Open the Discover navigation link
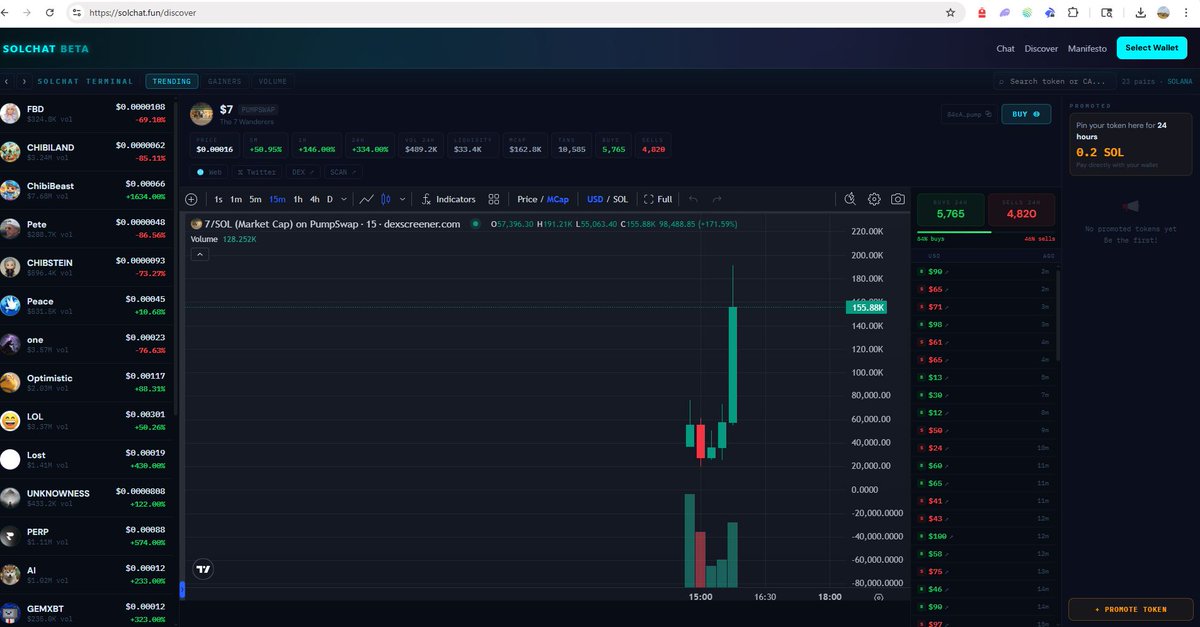 point(1041,48)
